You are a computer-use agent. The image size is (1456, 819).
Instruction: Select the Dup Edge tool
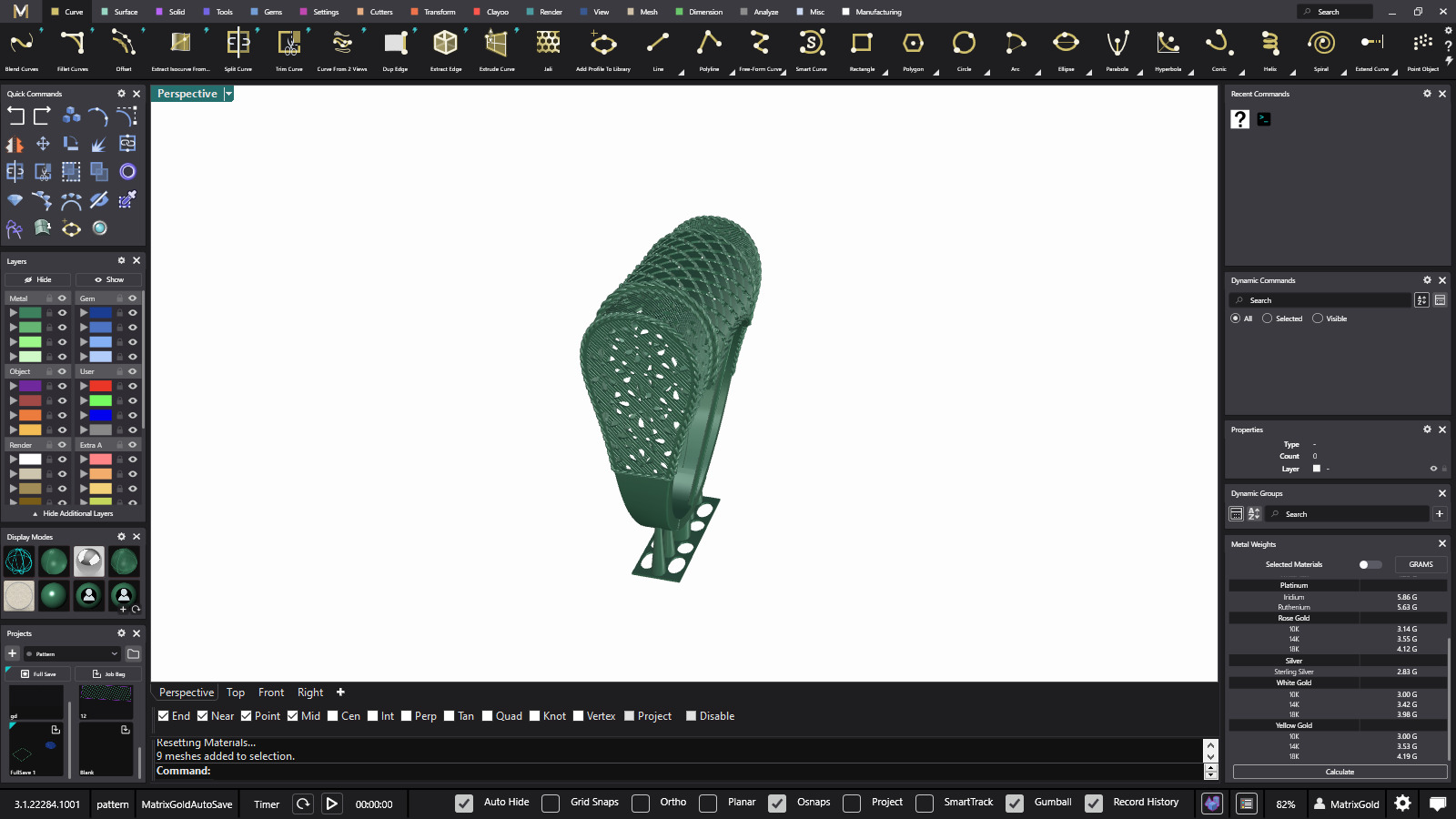pos(395,50)
